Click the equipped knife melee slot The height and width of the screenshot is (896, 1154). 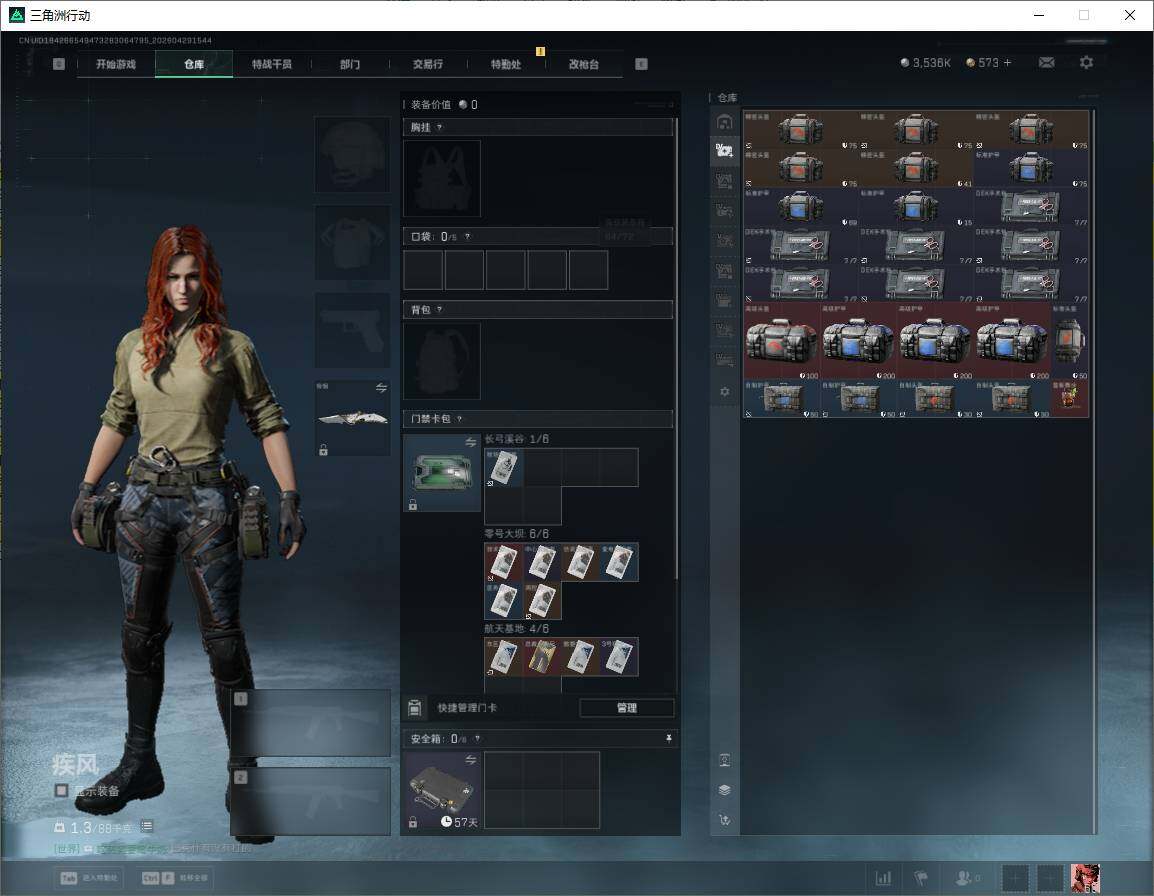[353, 418]
